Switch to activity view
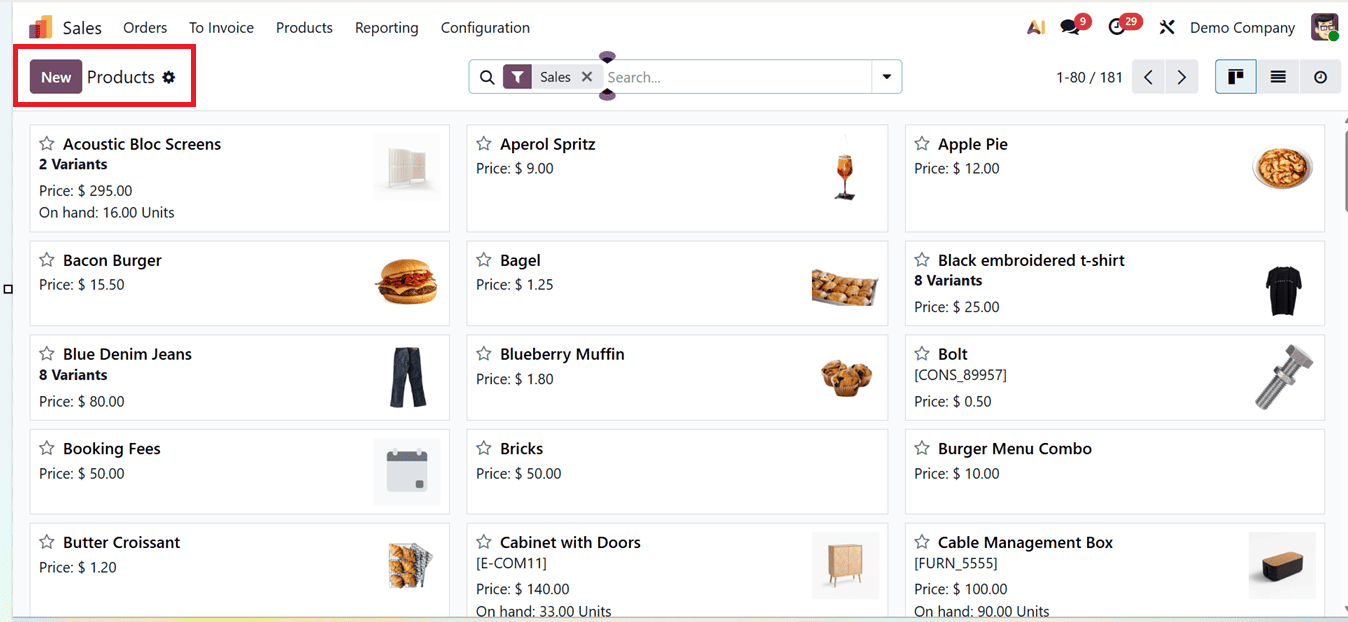This screenshot has width=1348, height=622. point(1320,76)
